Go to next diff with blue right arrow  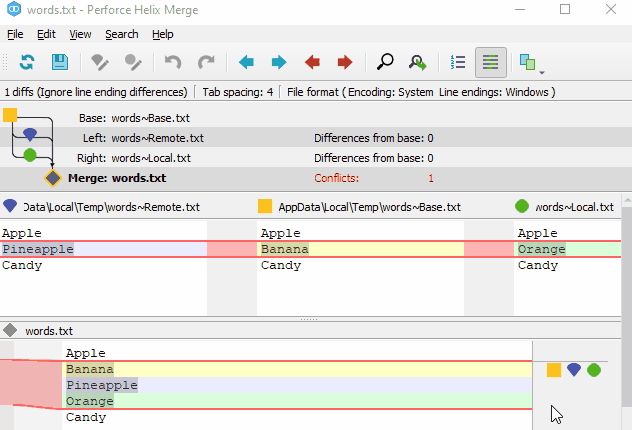pos(279,62)
